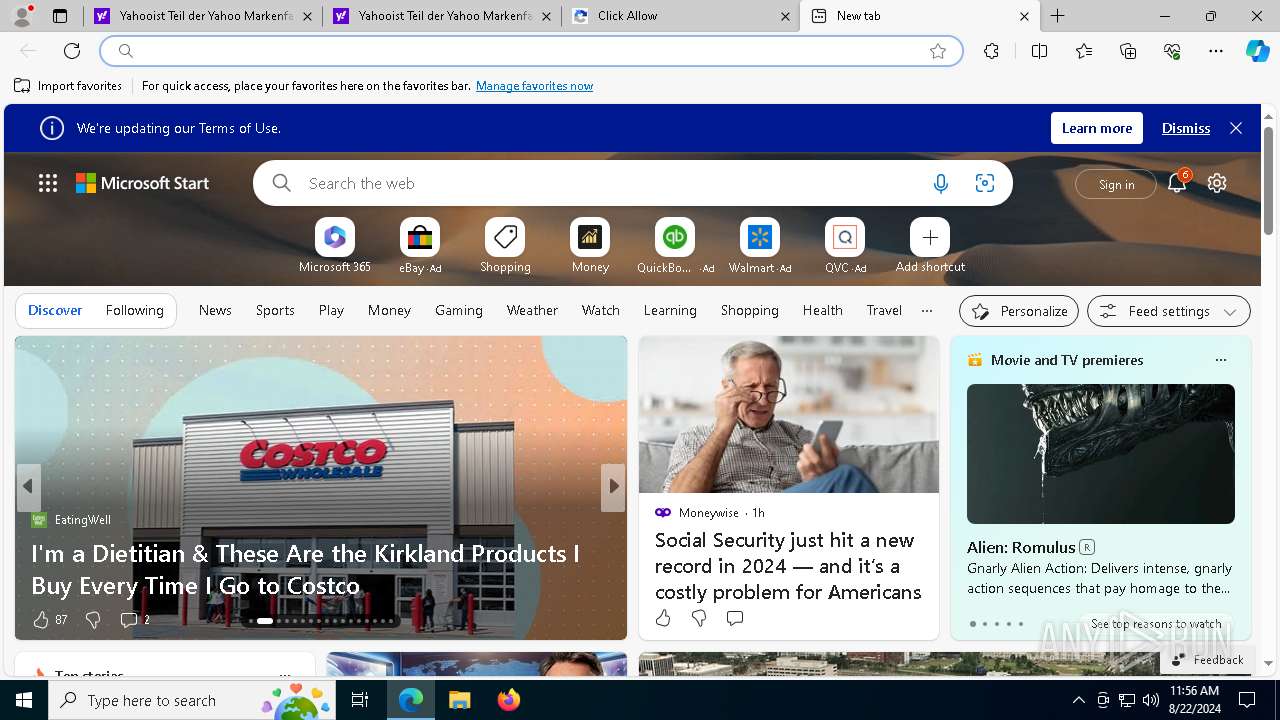Launch Copilot sidebar icon
The width and height of the screenshot is (1280, 720).
click(1257, 51)
